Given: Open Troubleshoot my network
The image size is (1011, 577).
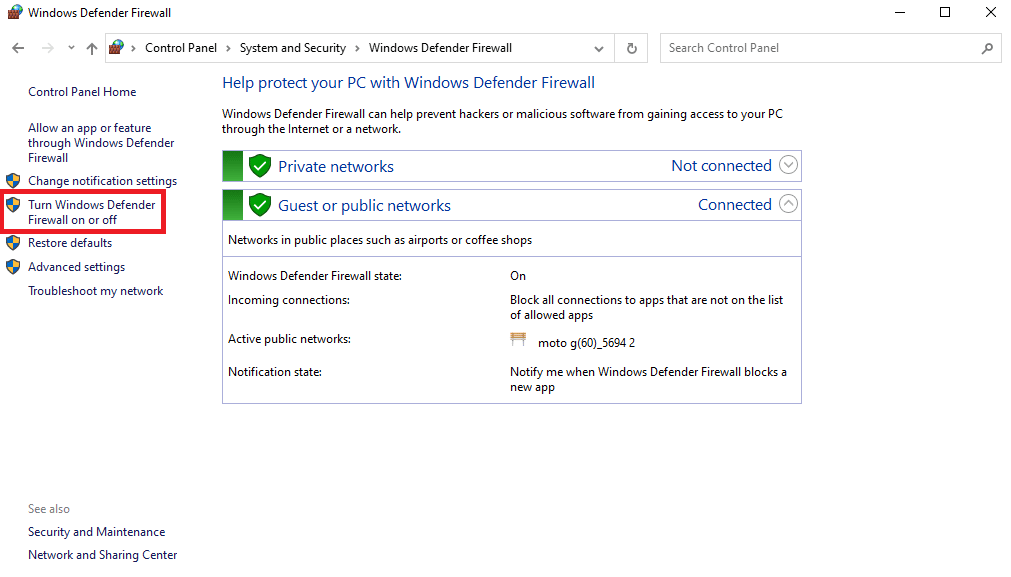Looking at the screenshot, I should click(x=95, y=291).
